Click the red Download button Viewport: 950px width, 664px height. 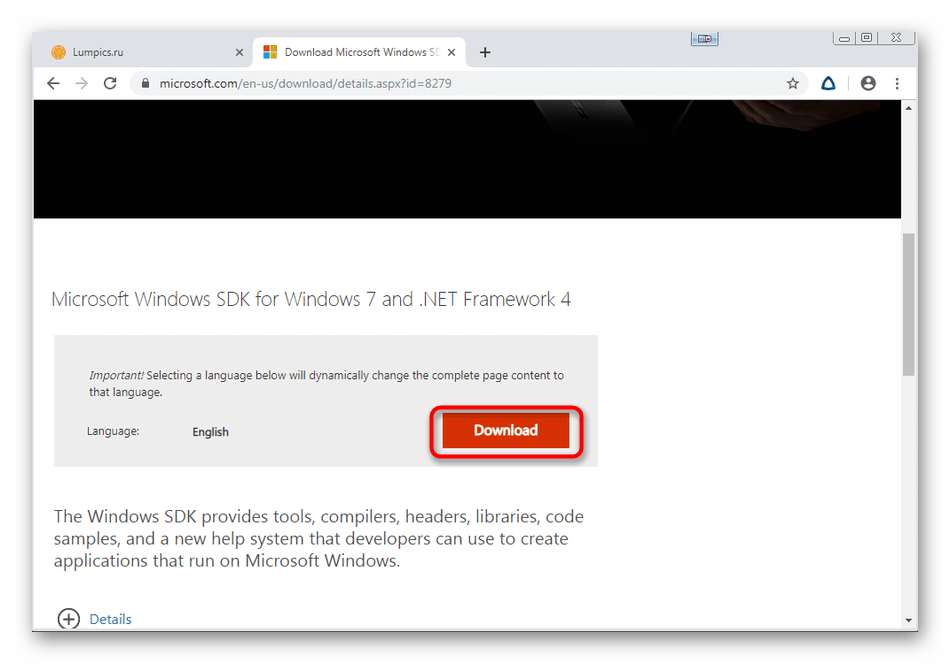click(x=506, y=431)
